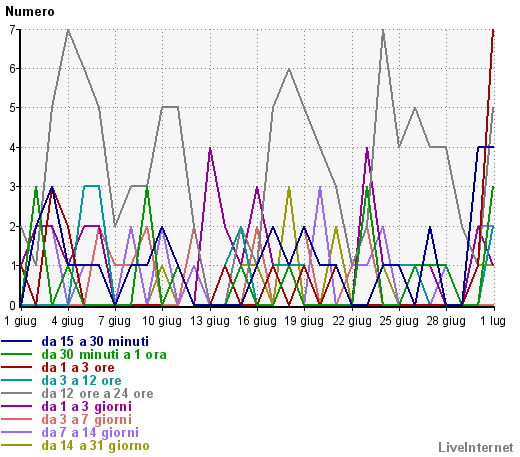
Task: Click the 'da 12 ore a 24 ore' legend label
Action: pyautogui.click(x=97, y=394)
